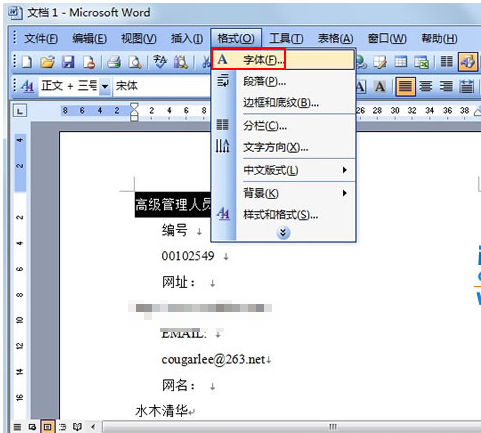Click the font name box showing 宋体
This screenshot has height=433, width=481.
pyautogui.click(x=162, y=86)
